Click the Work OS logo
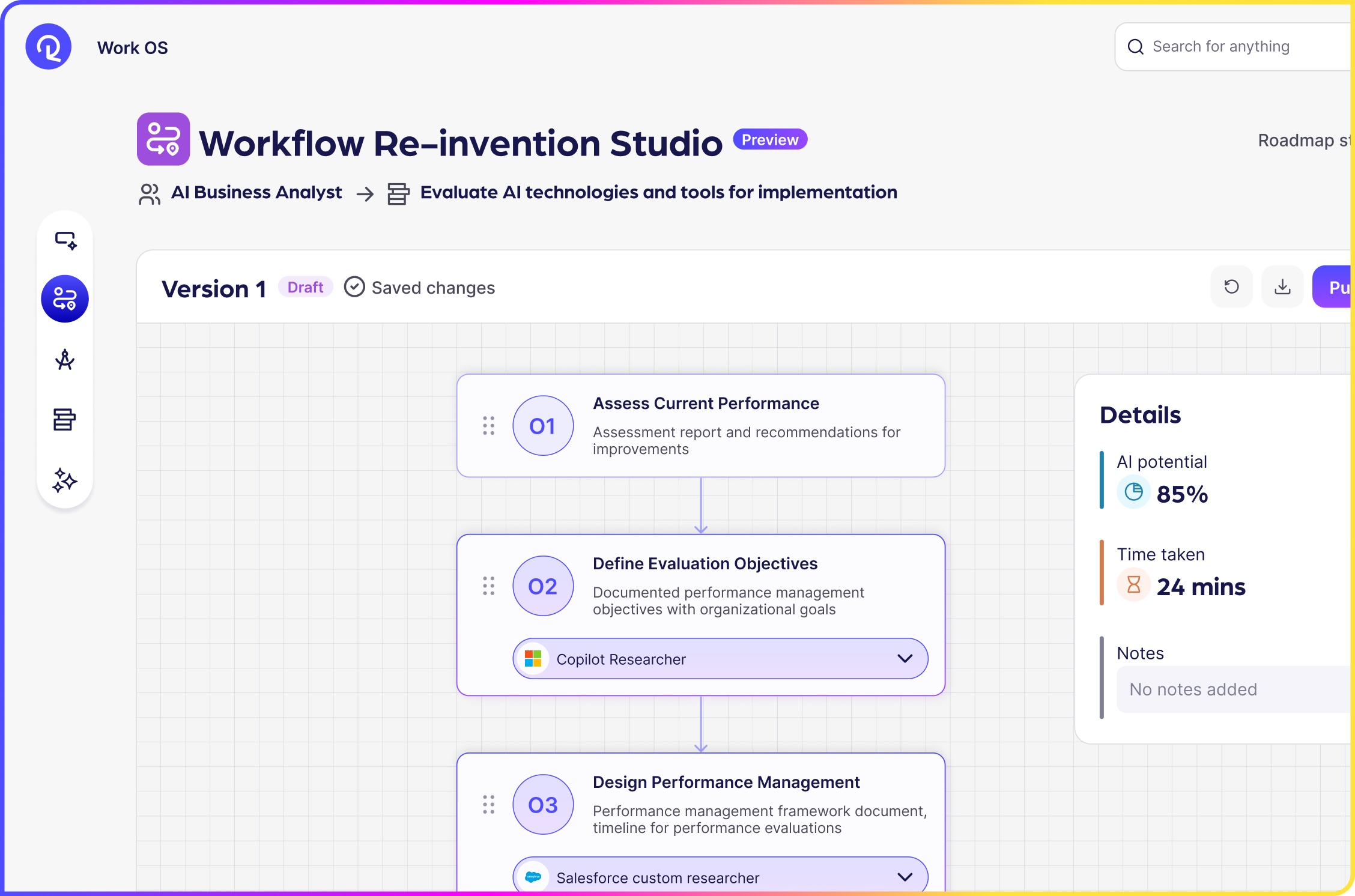Screen dimensions: 1355x896 coord(48,46)
